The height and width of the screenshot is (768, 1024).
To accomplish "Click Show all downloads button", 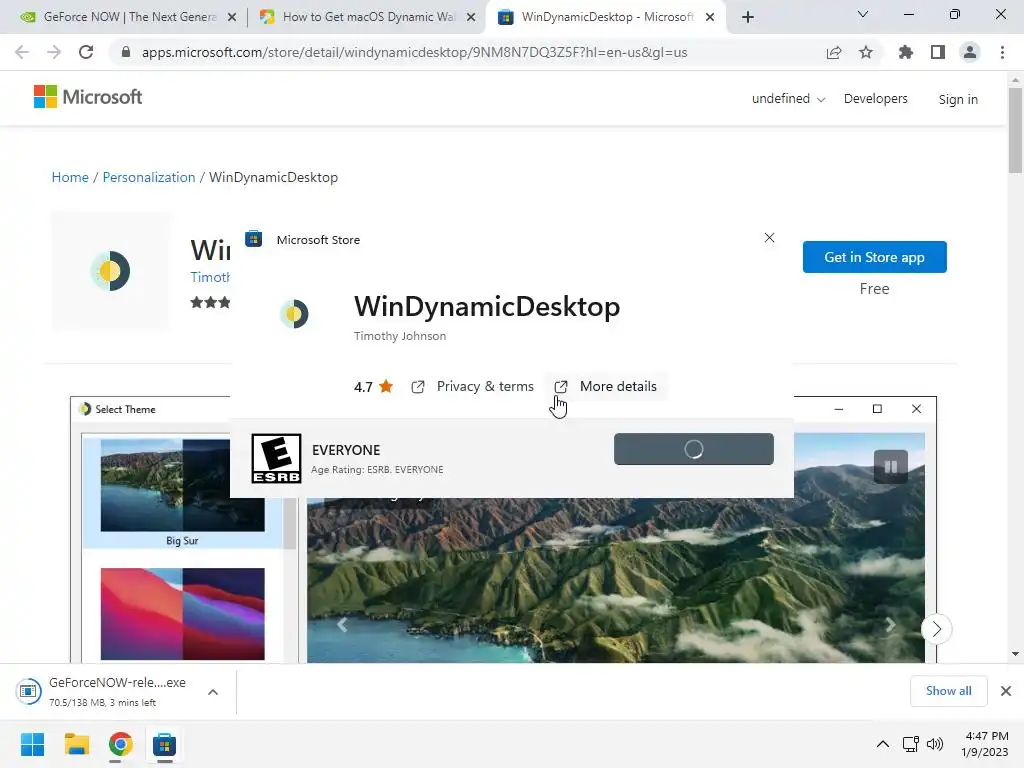I will point(949,691).
